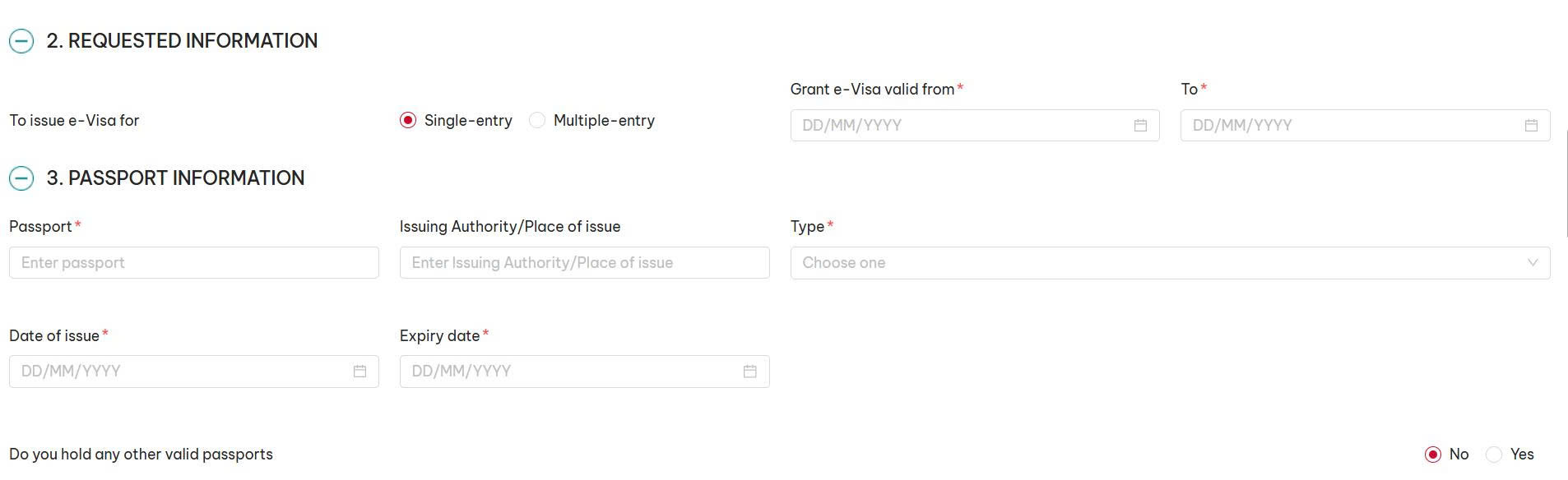Select Single-entry e-Visa option

click(408, 121)
